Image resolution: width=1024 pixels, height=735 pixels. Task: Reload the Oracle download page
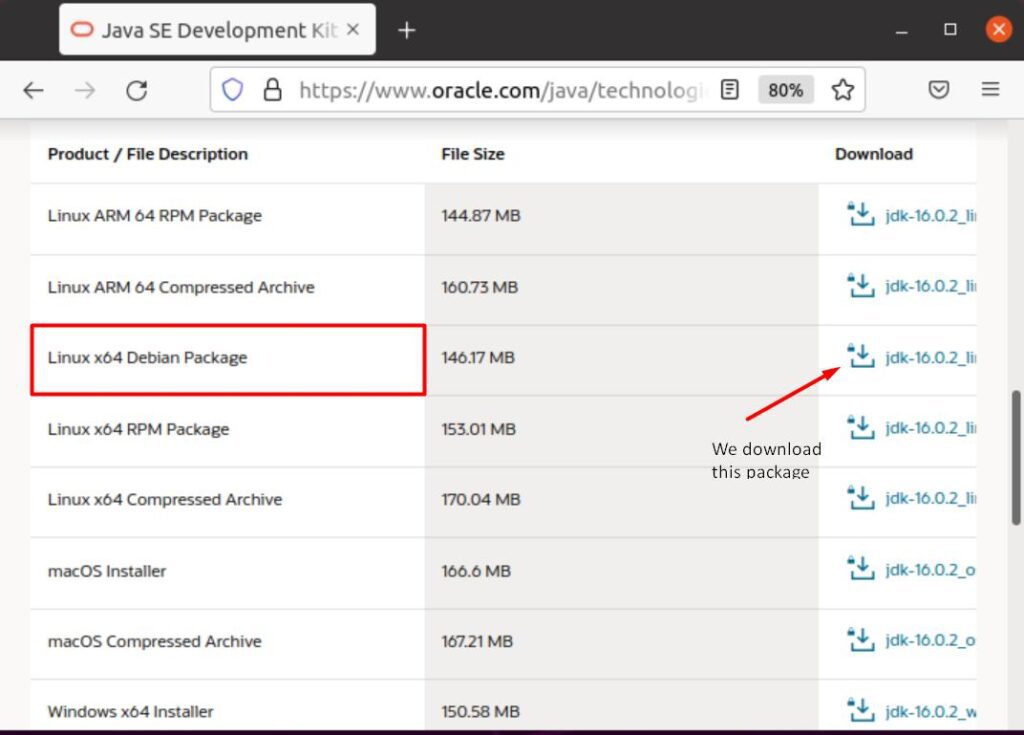tap(137, 89)
